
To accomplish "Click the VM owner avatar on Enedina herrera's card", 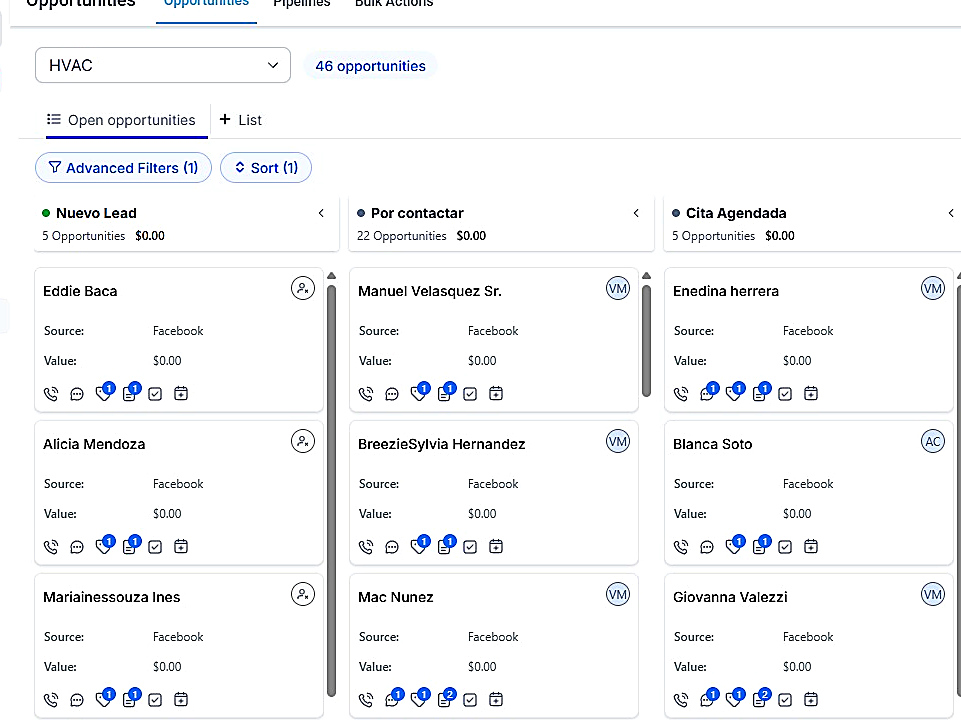I will click(933, 288).
